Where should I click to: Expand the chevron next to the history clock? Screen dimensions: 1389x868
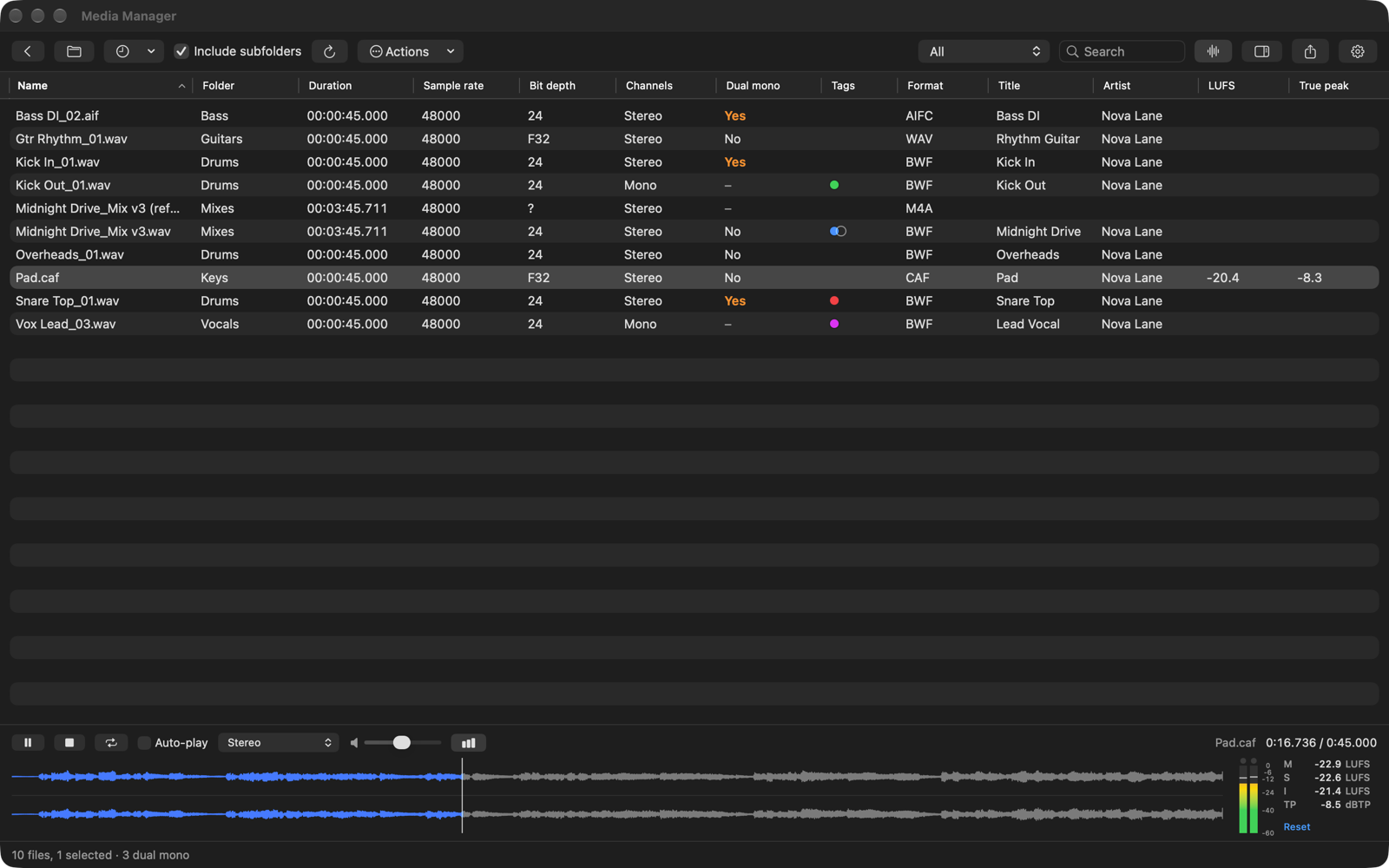click(151, 51)
